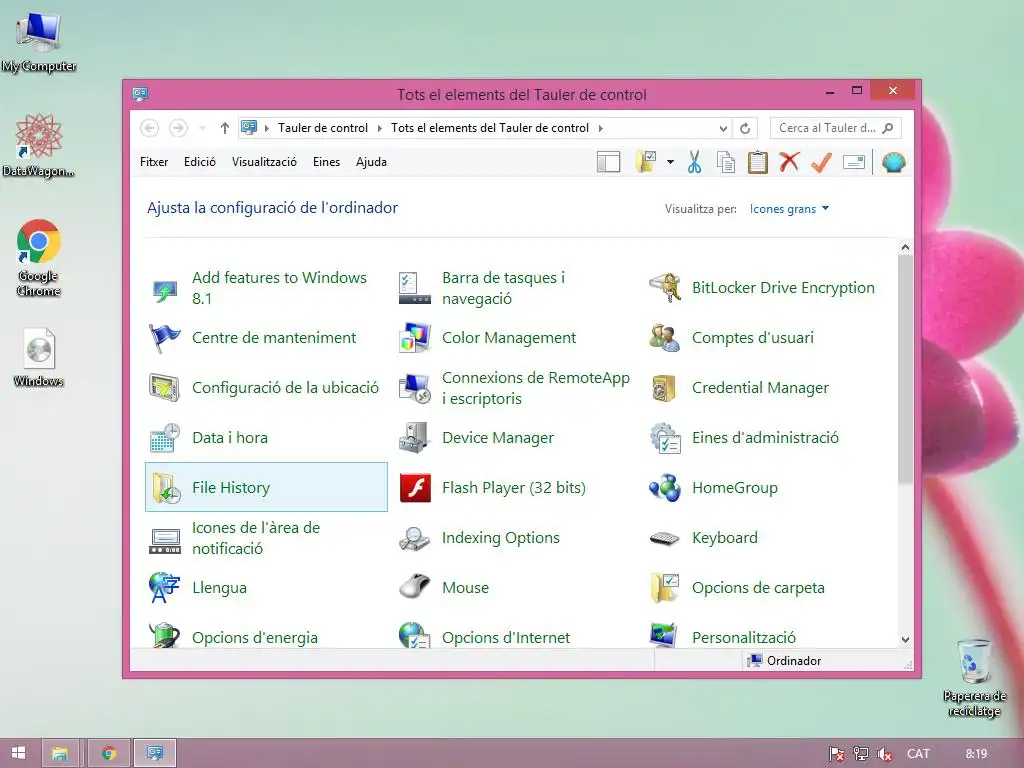Image resolution: width=1024 pixels, height=768 pixels.
Task: Click the red X Delete toolbar icon
Action: [x=789, y=161]
